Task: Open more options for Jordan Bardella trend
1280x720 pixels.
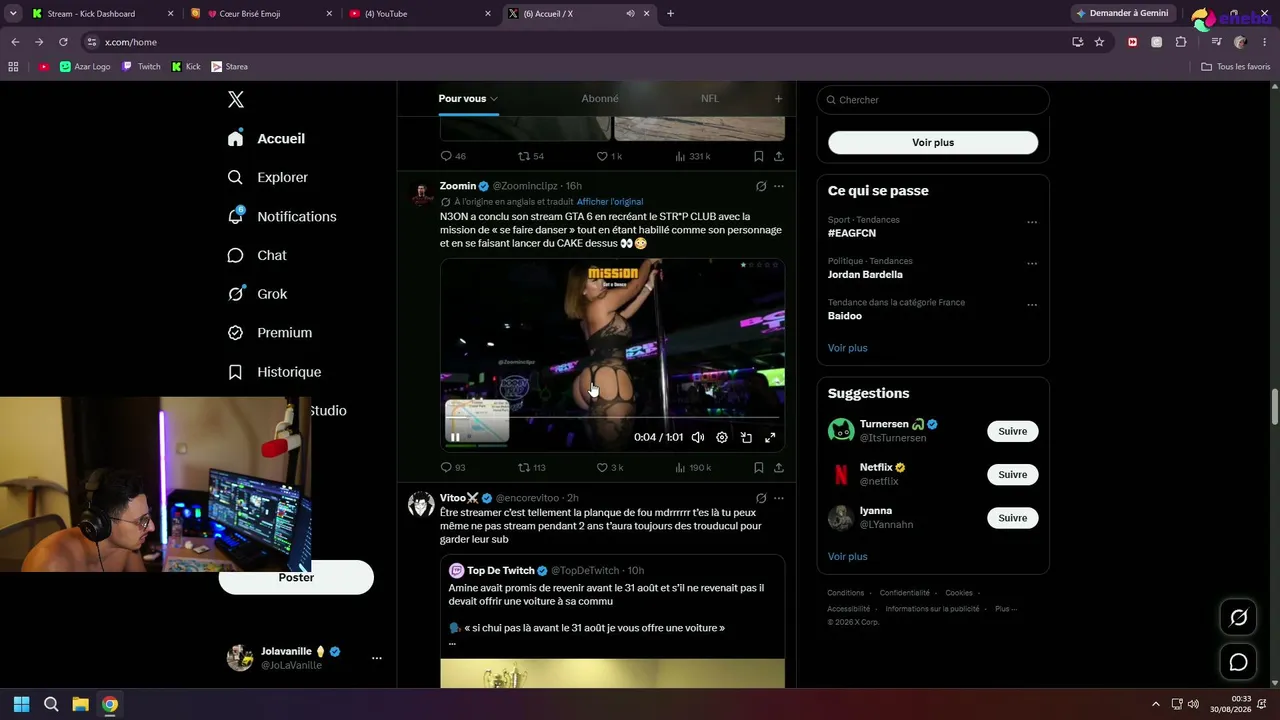Action: tap(1032, 263)
